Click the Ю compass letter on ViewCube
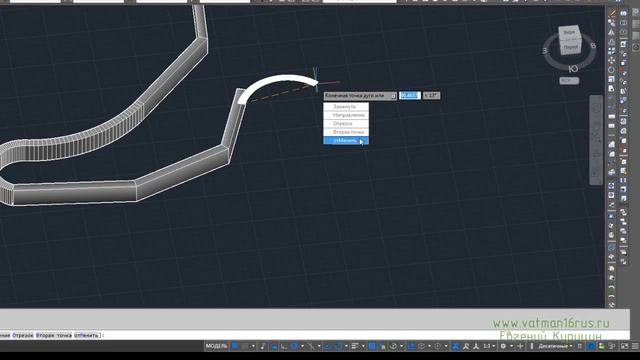Viewport: 640px width, 360px height. pos(573,69)
